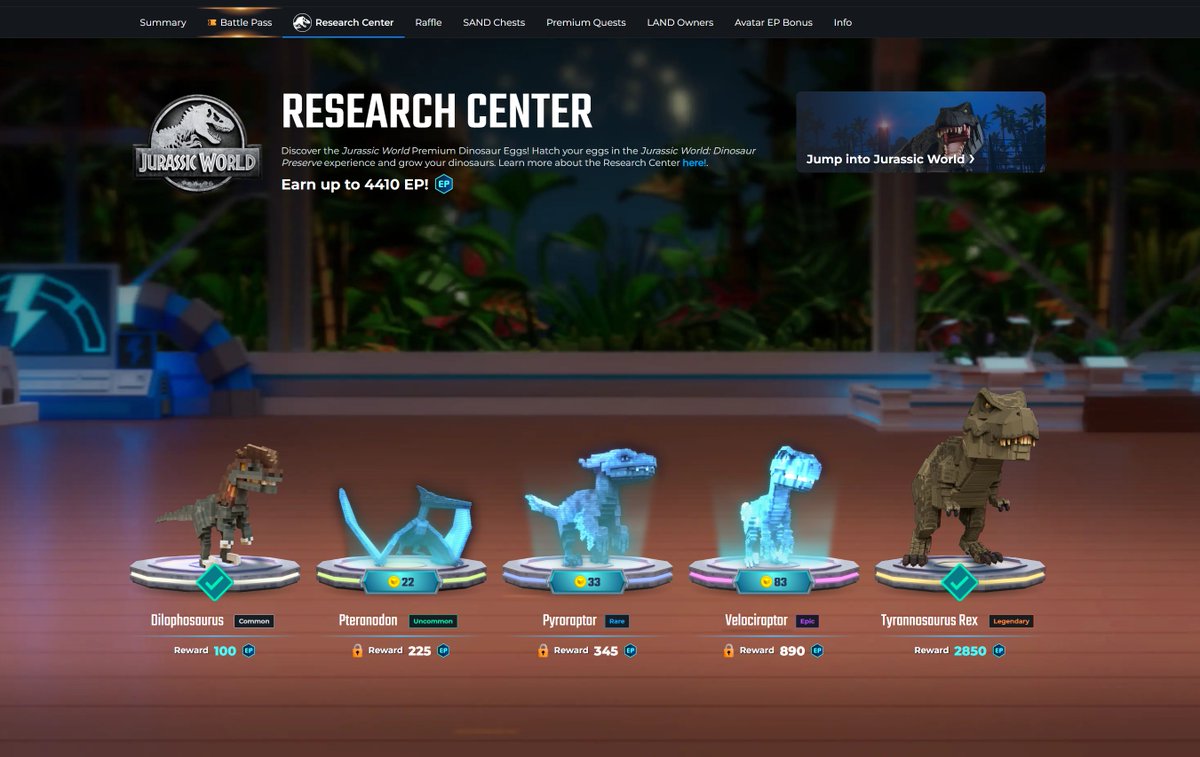The width and height of the screenshot is (1200, 757).
Task: Click the Pteranodon 22 coin cost badge
Action: tap(401, 582)
